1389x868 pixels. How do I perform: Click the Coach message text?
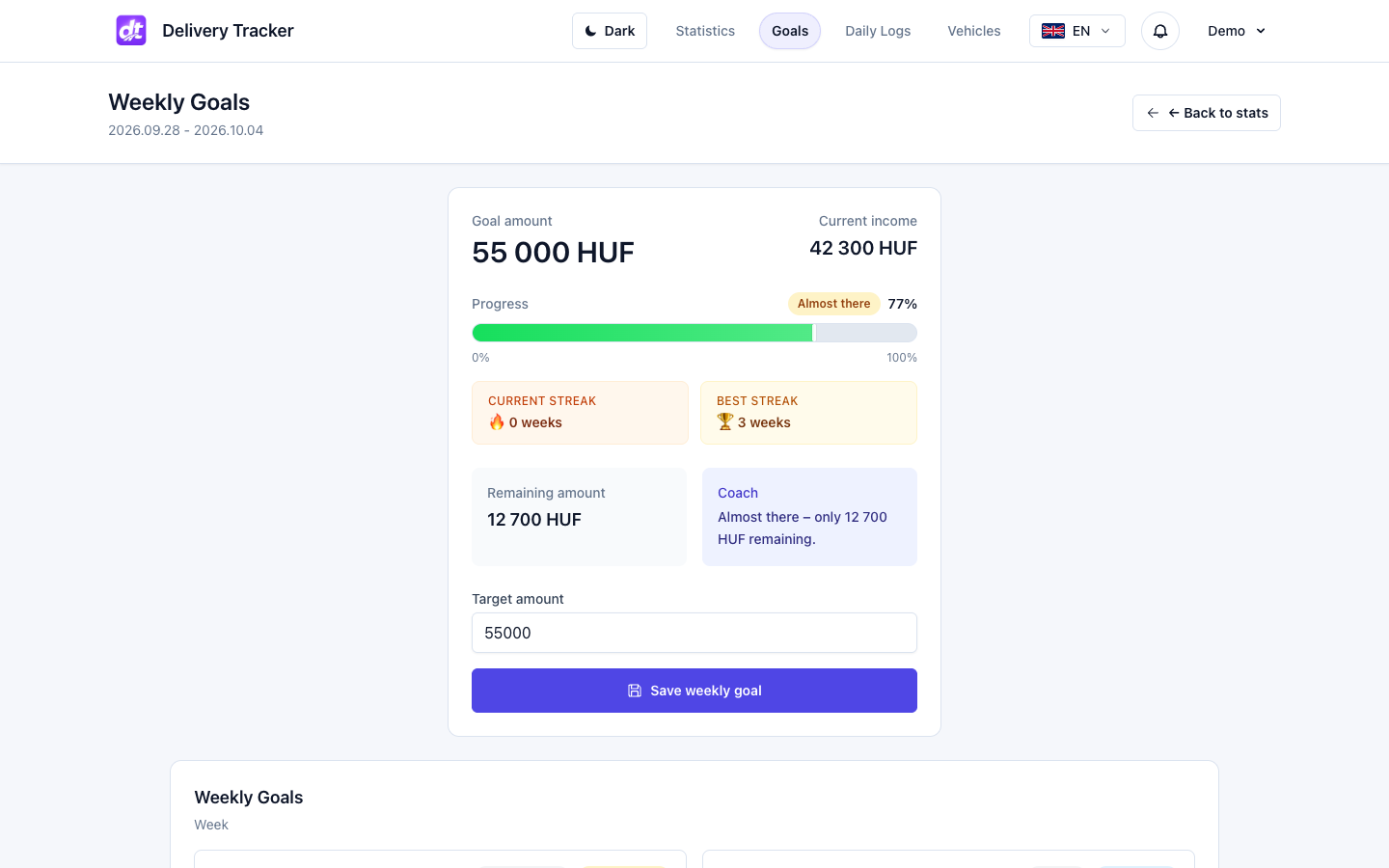point(803,528)
